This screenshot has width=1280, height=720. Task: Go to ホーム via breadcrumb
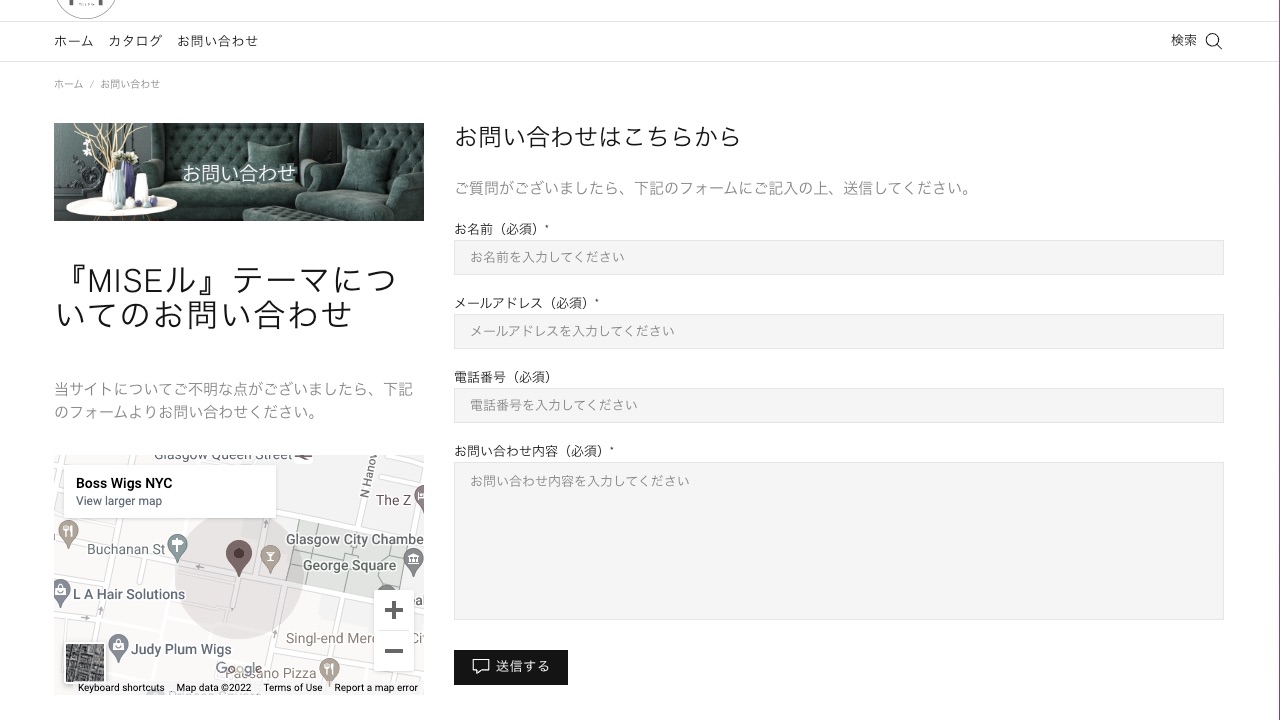[x=68, y=84]
